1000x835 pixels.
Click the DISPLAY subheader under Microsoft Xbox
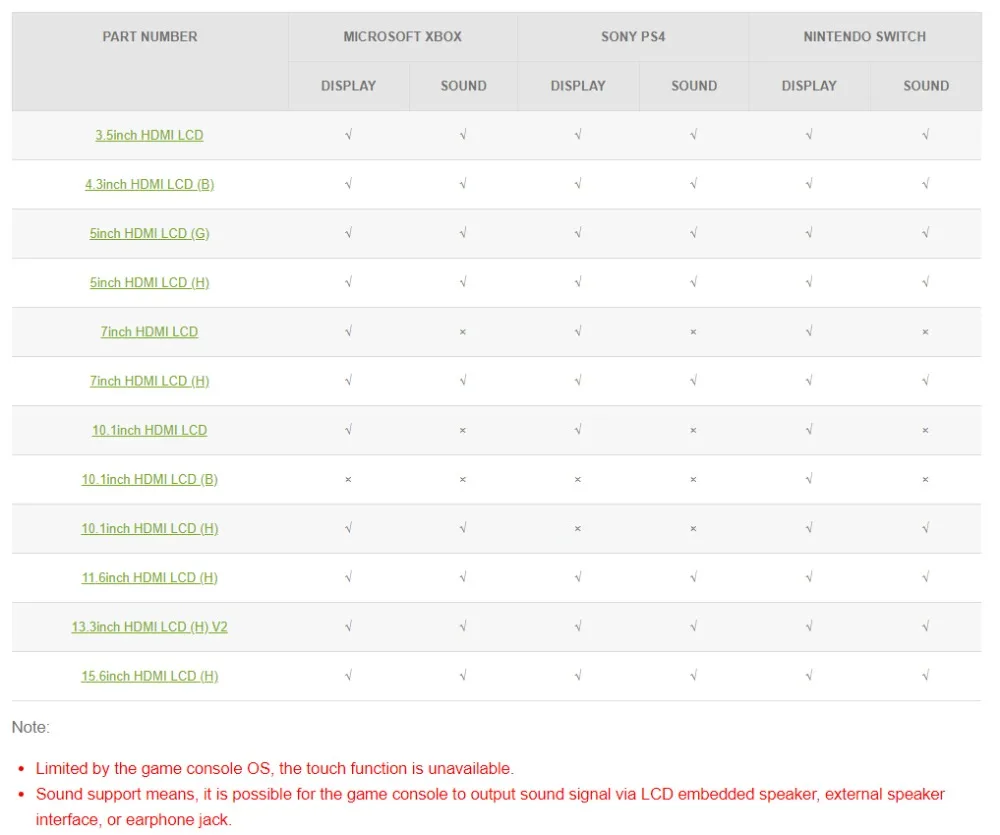click(348, 85)
